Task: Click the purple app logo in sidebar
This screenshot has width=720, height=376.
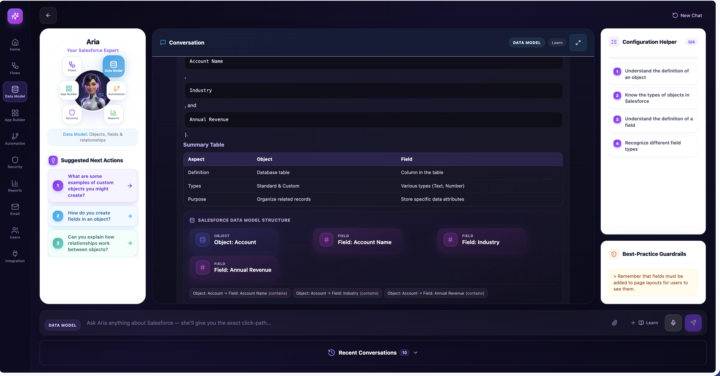Action: click(15, 16)
